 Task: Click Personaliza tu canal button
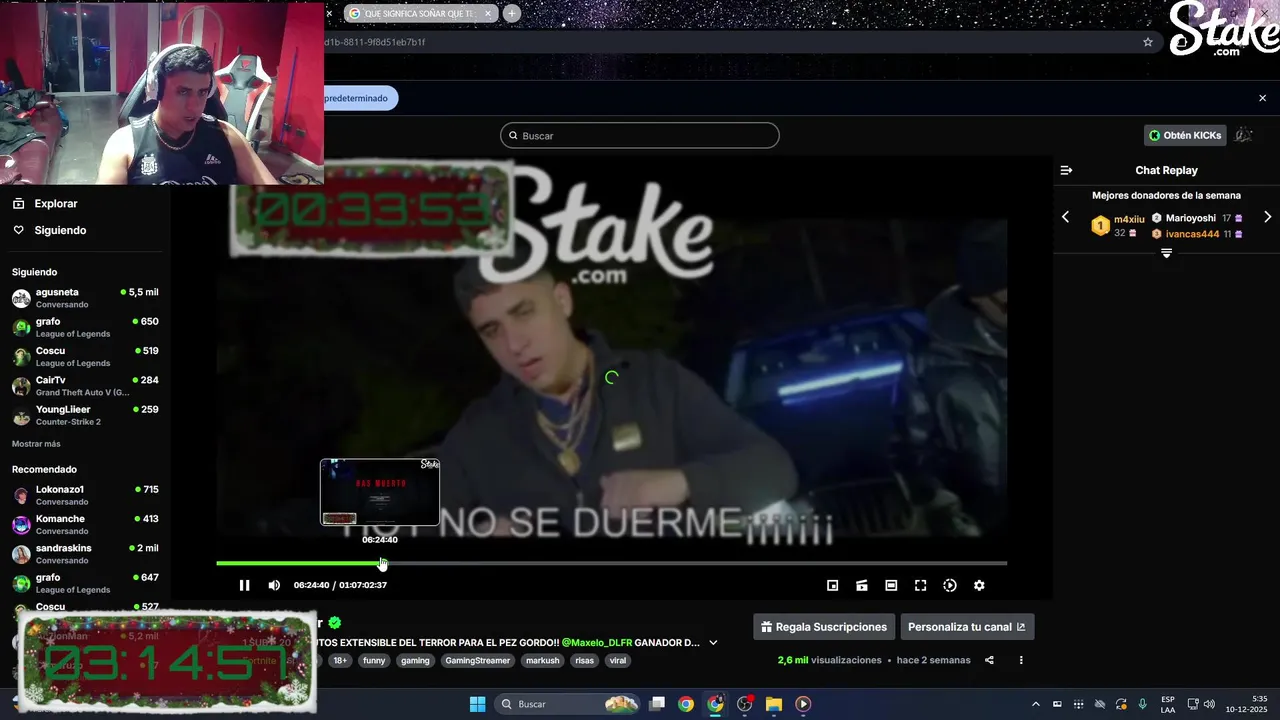pyautogui.click(x=967, y=627)
